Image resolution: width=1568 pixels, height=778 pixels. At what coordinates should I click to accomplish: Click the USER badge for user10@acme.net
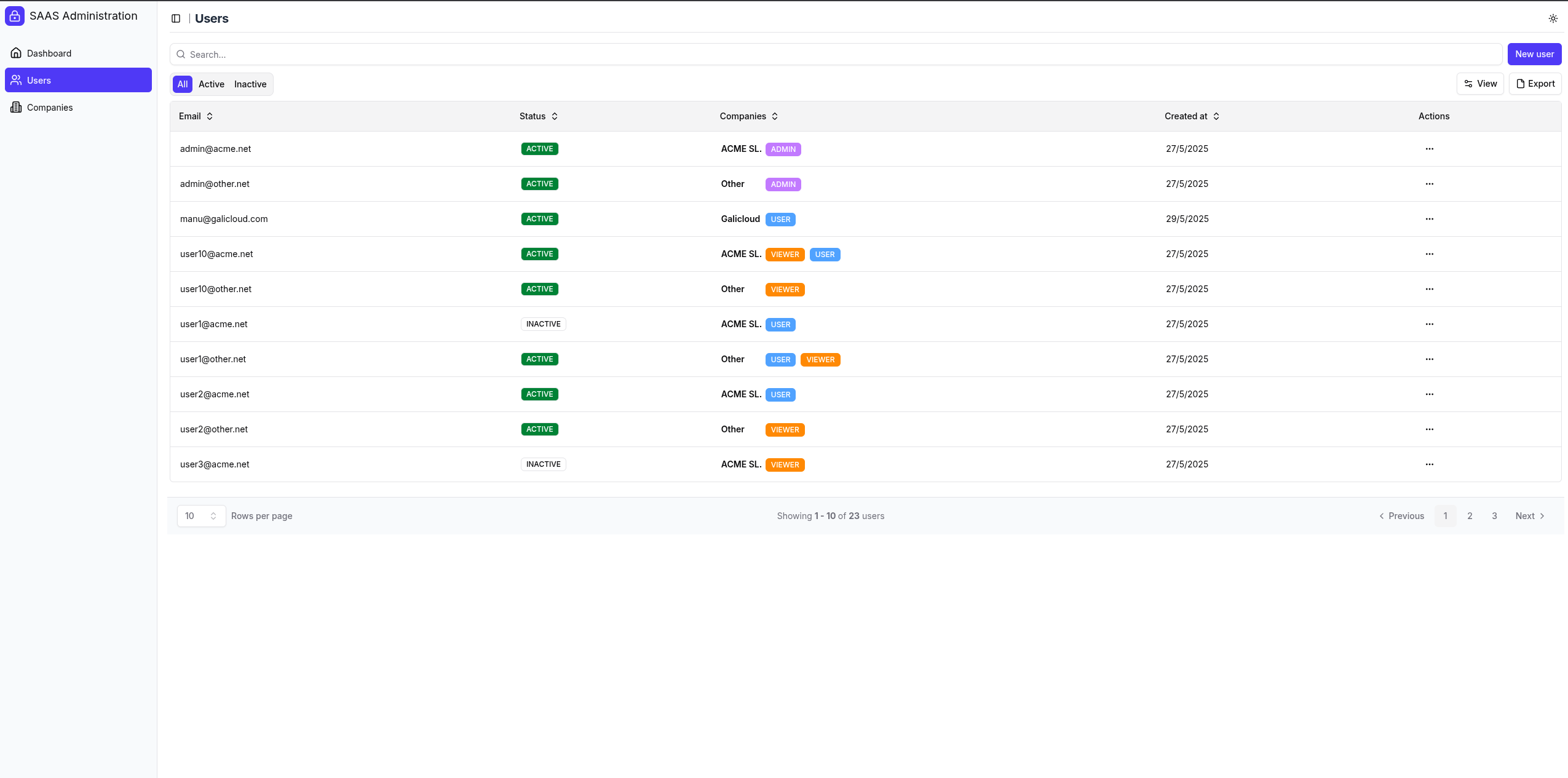[x=825, y=255]
